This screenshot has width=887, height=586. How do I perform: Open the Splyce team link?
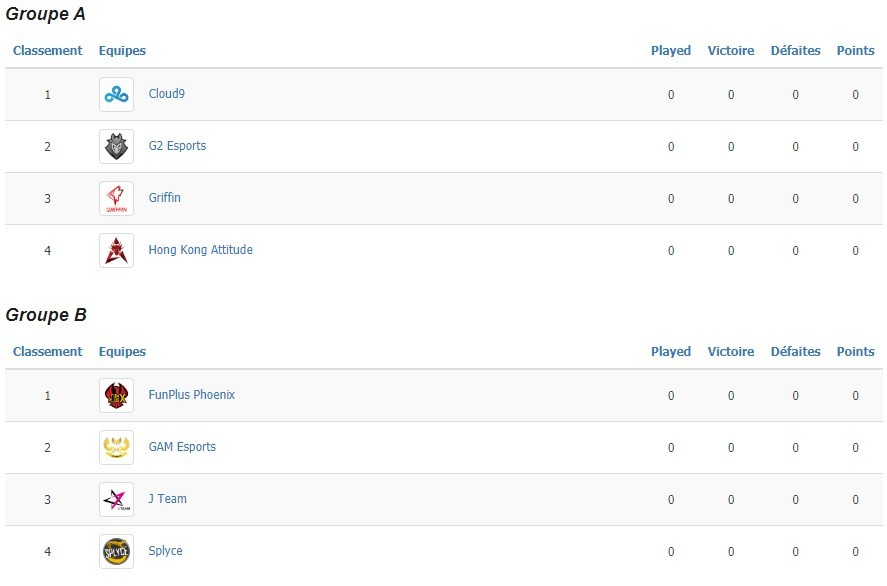(165, 551)
